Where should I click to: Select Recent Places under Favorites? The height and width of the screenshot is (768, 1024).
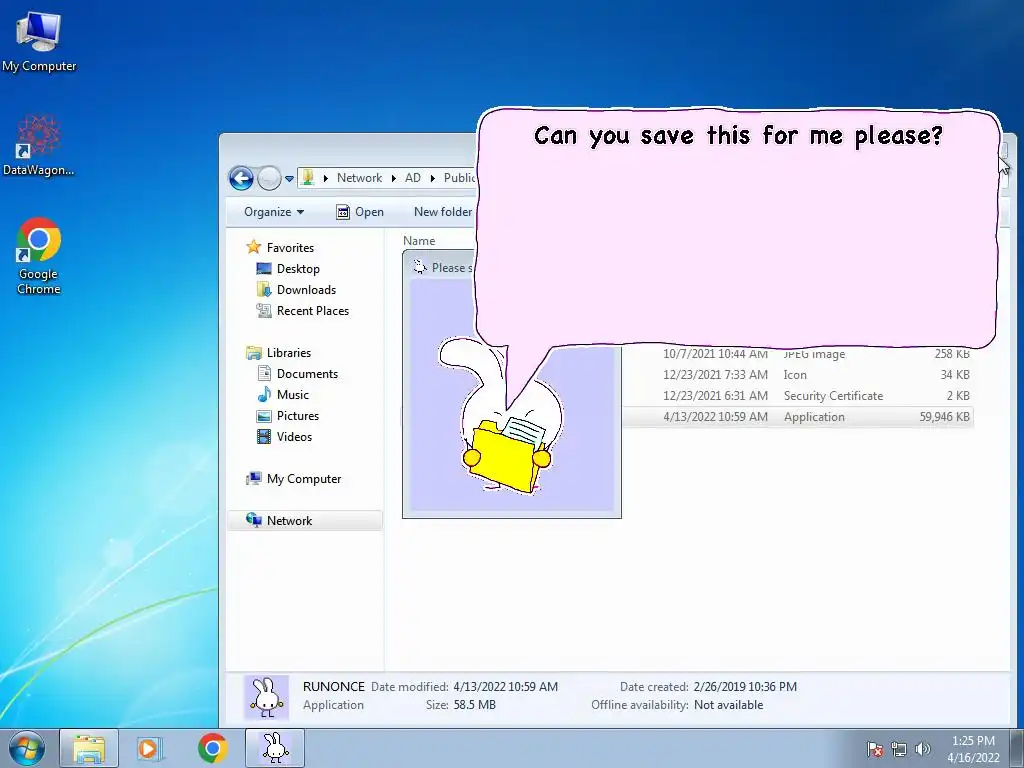tap(313, 310)
